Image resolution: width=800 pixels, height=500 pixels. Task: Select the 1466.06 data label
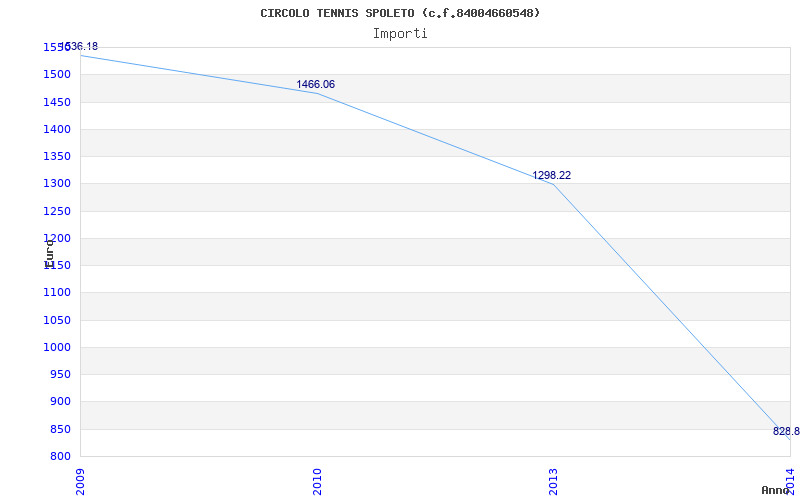(x=316, y=85)
